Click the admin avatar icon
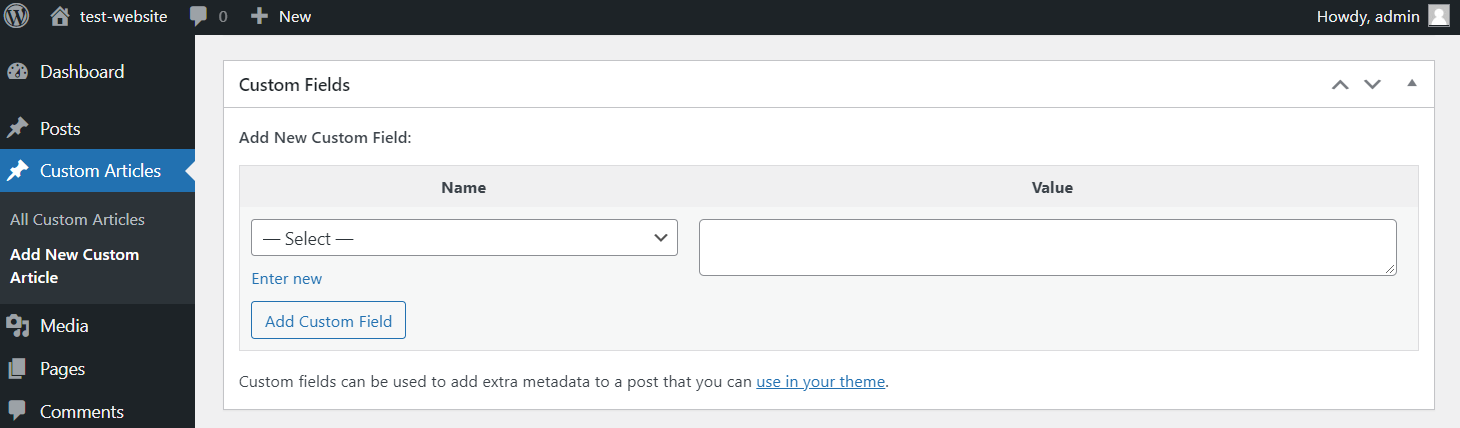The image size is (1460, 428). click(1438, 16)
